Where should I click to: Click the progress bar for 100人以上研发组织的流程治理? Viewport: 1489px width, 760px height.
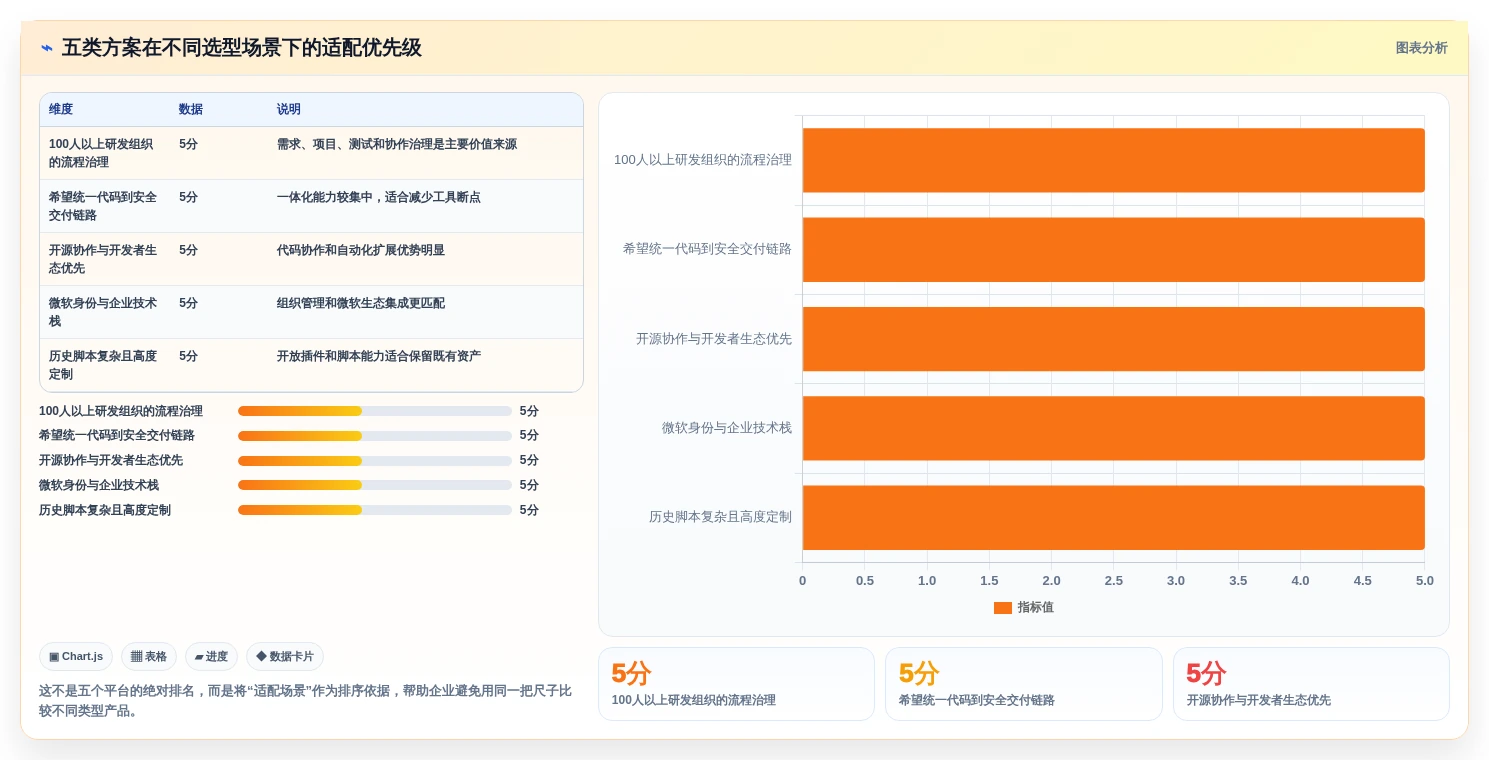[375, 411]
